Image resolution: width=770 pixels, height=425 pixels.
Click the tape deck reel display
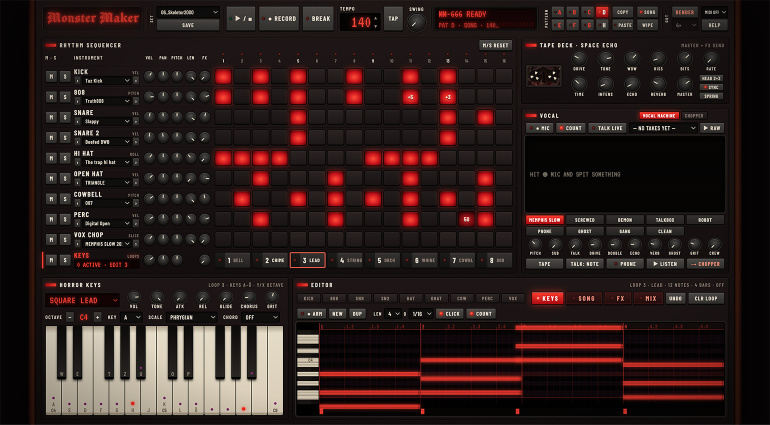coord(543,76)
